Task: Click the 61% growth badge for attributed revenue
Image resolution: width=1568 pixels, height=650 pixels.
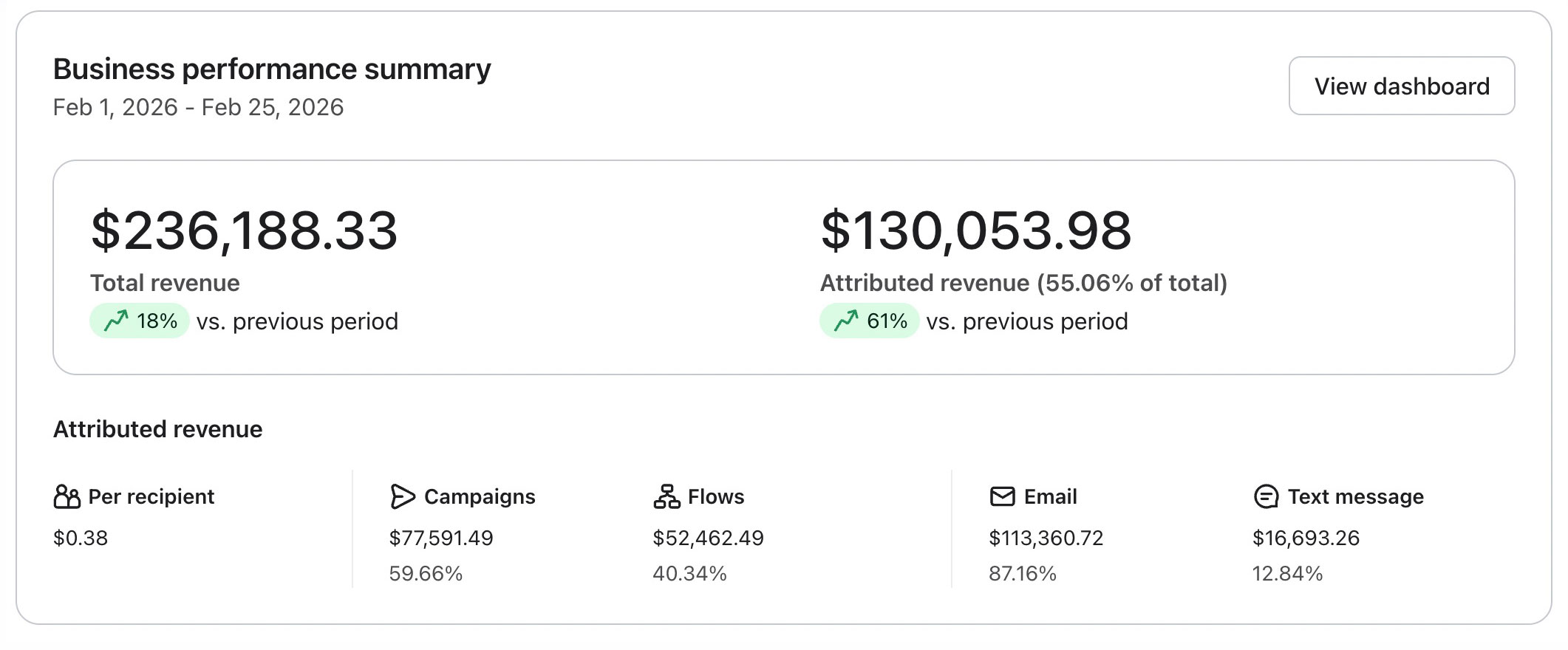Action: 869,321
